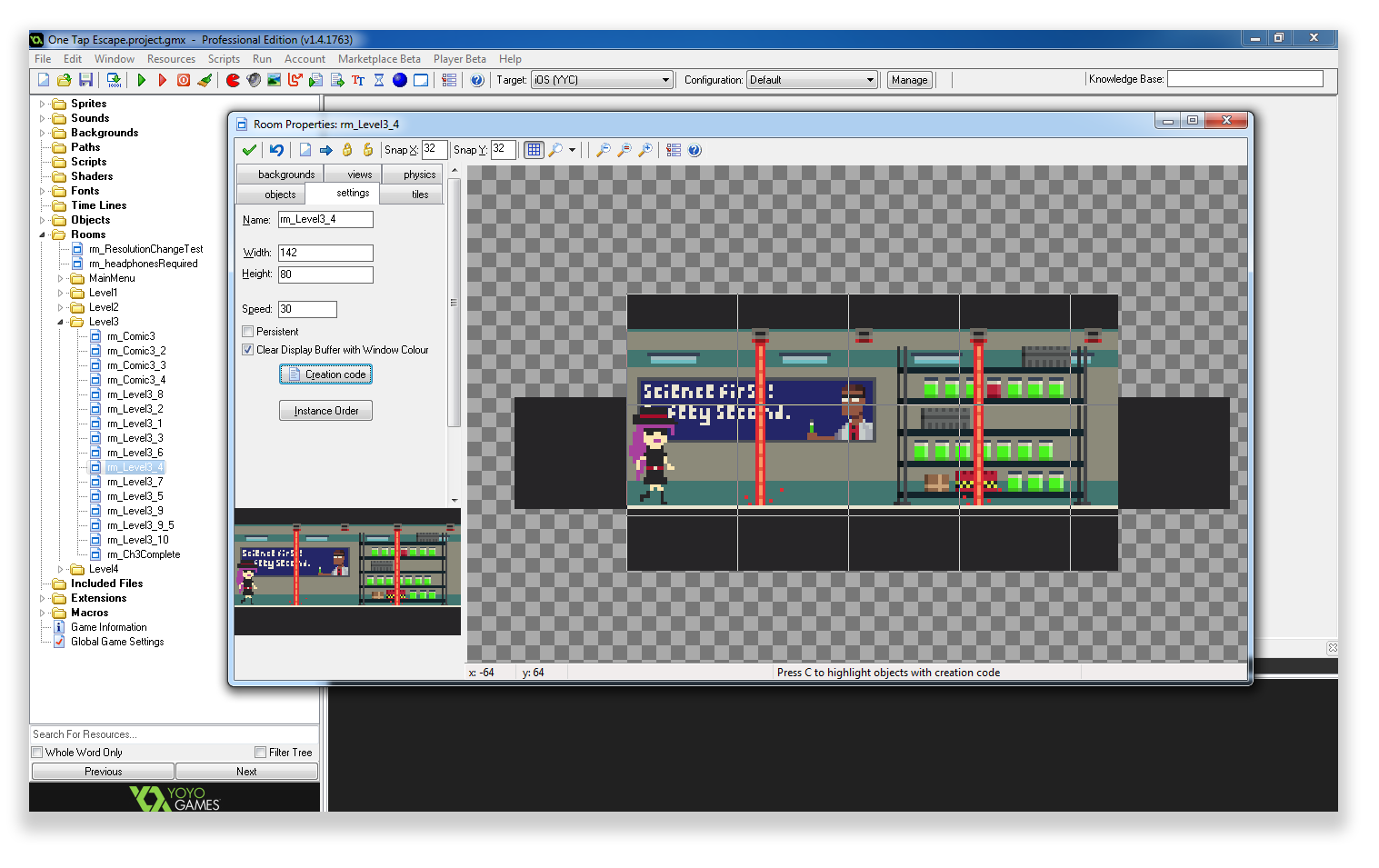Click the Next search button

pyautogui.click(x=246, y=772)
